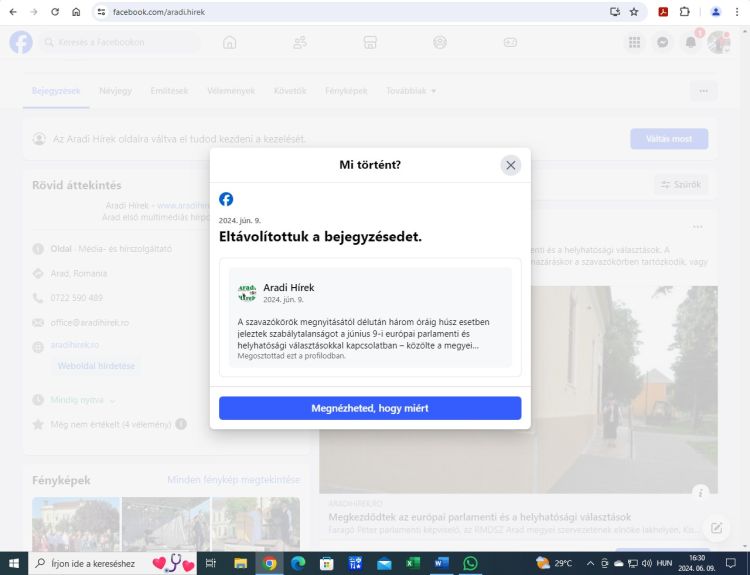Click the Aradi Hírek name in the removed post

[288, 288]
